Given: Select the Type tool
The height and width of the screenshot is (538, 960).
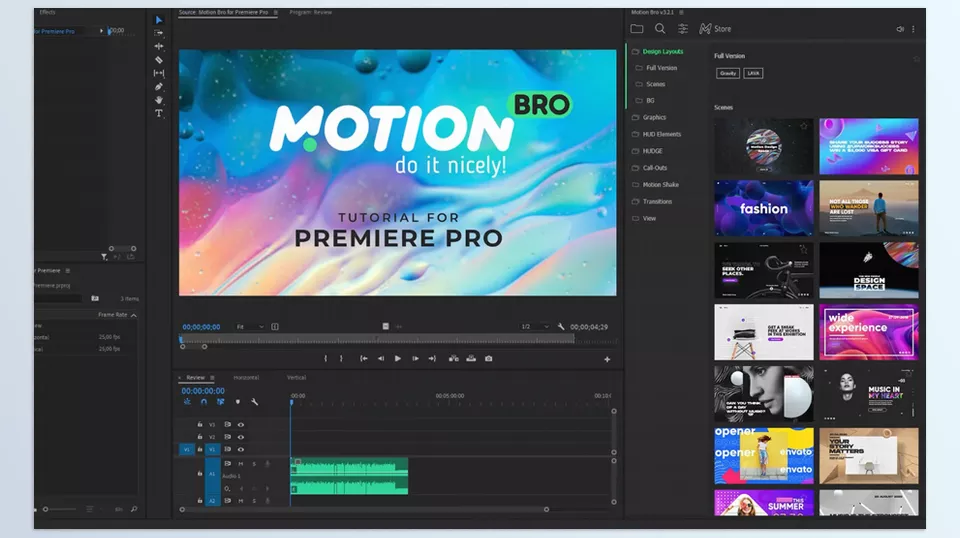Looking at the screenshot, I should 159,113.
